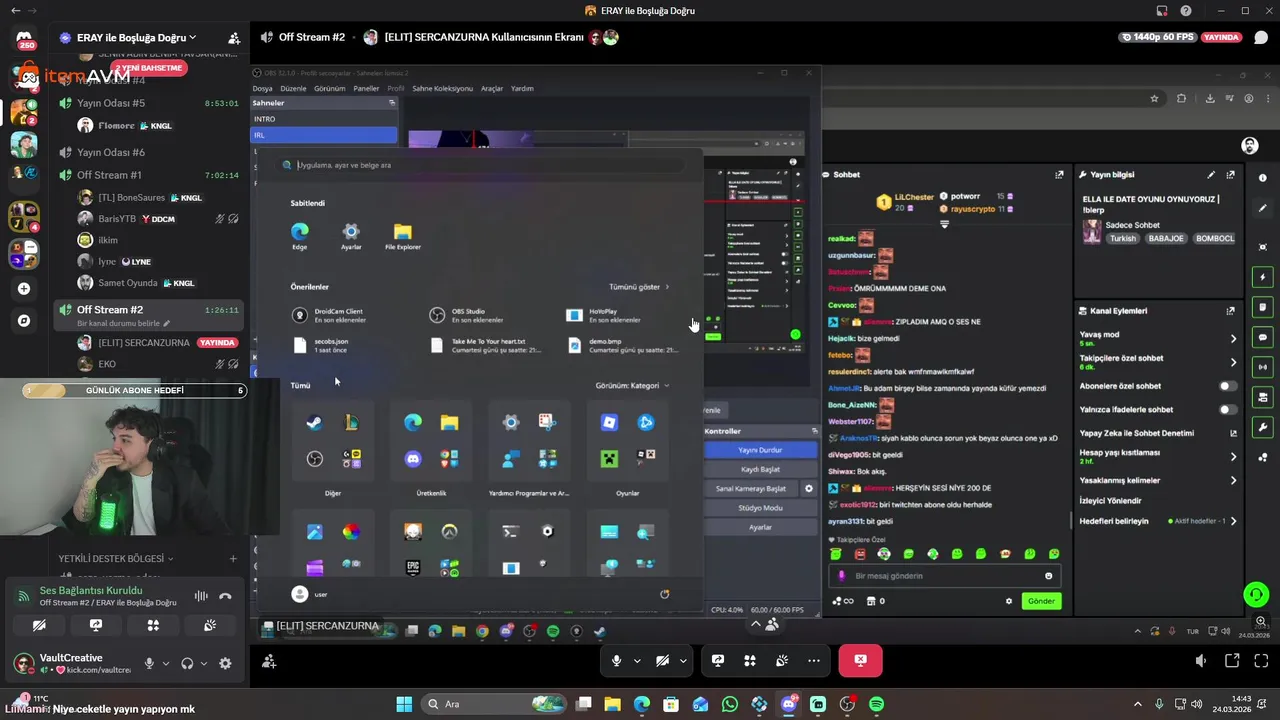Expand microphone input options arrow

tap(166, 663)
